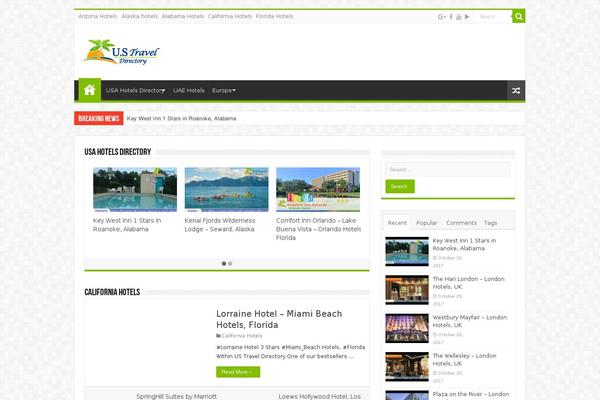The height and width of the screenshot is (400, 600).
Task: Open the Google Play social icon
Action: point(467,16)
